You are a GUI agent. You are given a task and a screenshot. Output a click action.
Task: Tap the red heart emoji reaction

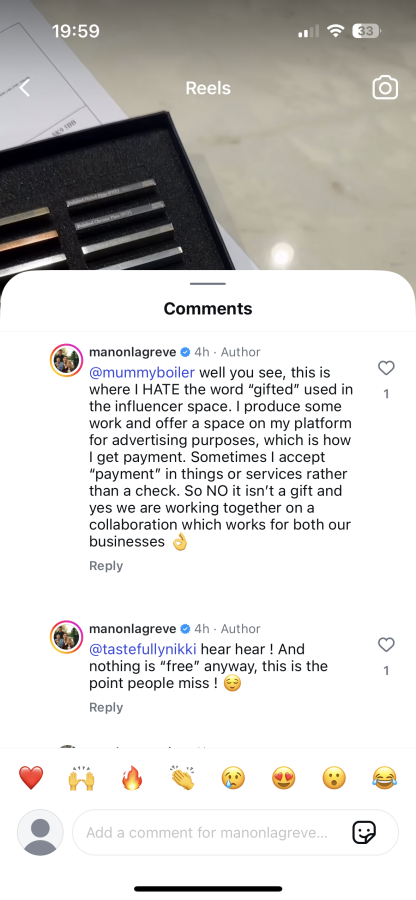[x=31, y=778]
